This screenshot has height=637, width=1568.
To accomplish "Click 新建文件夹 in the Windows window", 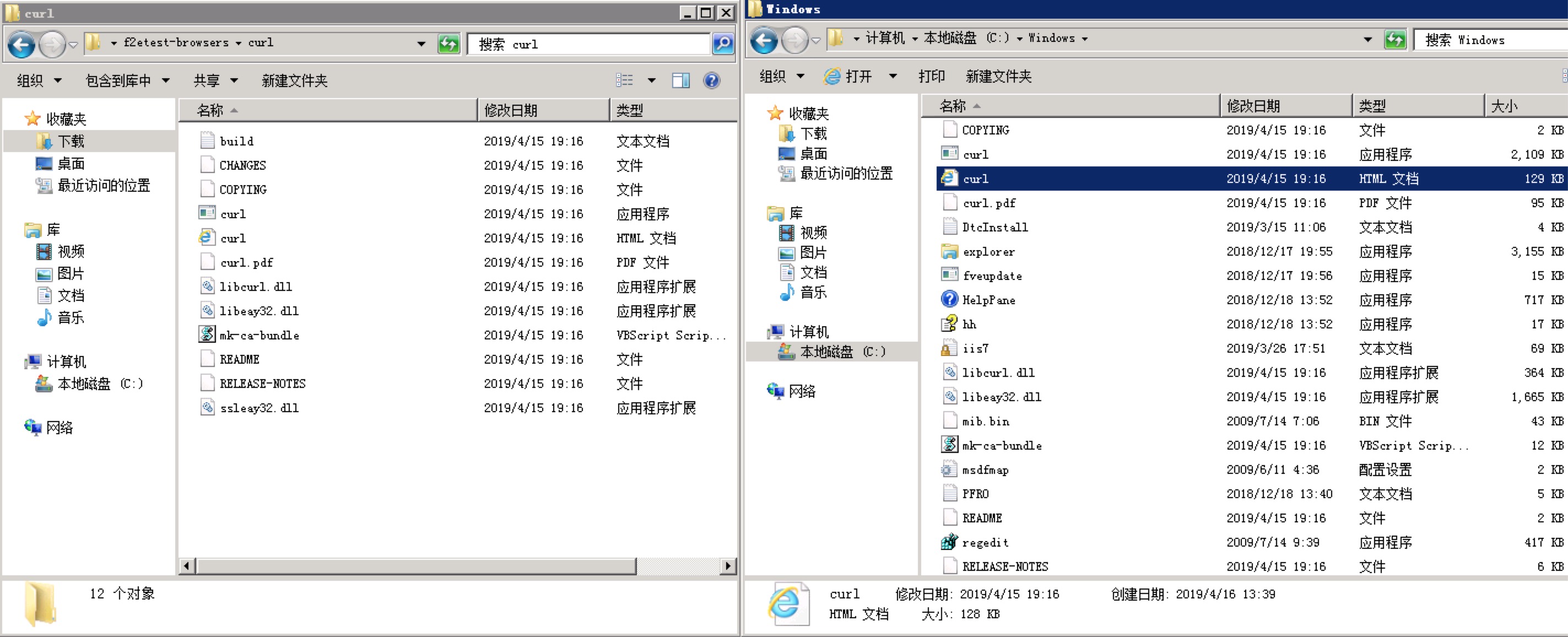I will coord(998,76).
